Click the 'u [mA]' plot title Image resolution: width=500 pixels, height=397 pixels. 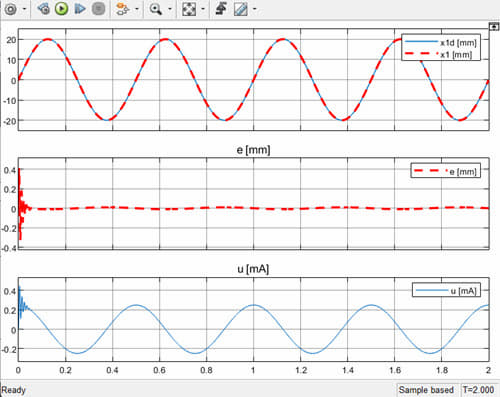point(253,269)
